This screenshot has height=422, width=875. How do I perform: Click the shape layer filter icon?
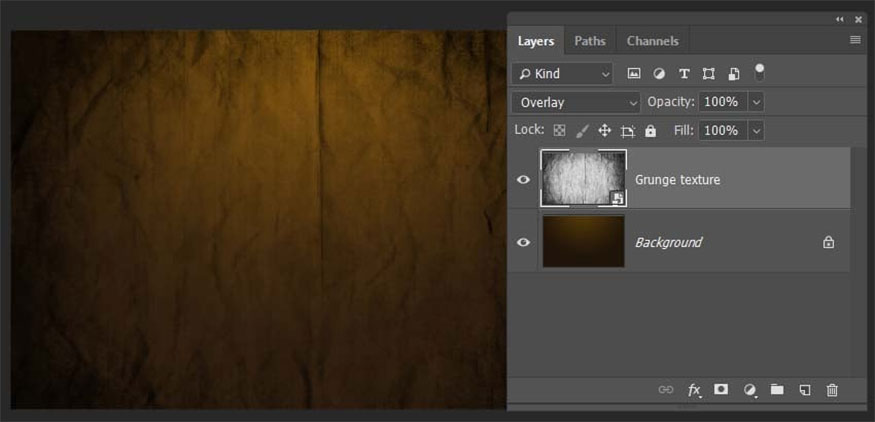click(x=709, y=74)
